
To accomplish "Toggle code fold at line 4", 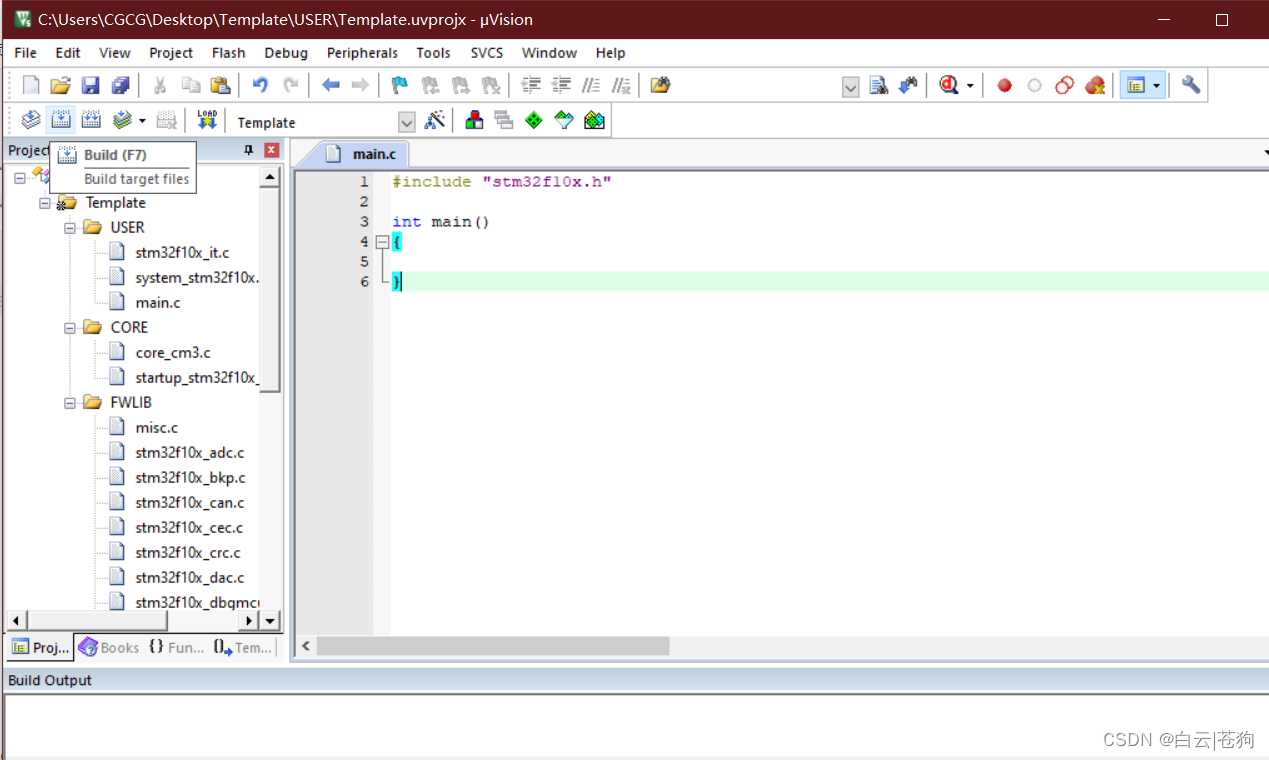I will point(382,241).
